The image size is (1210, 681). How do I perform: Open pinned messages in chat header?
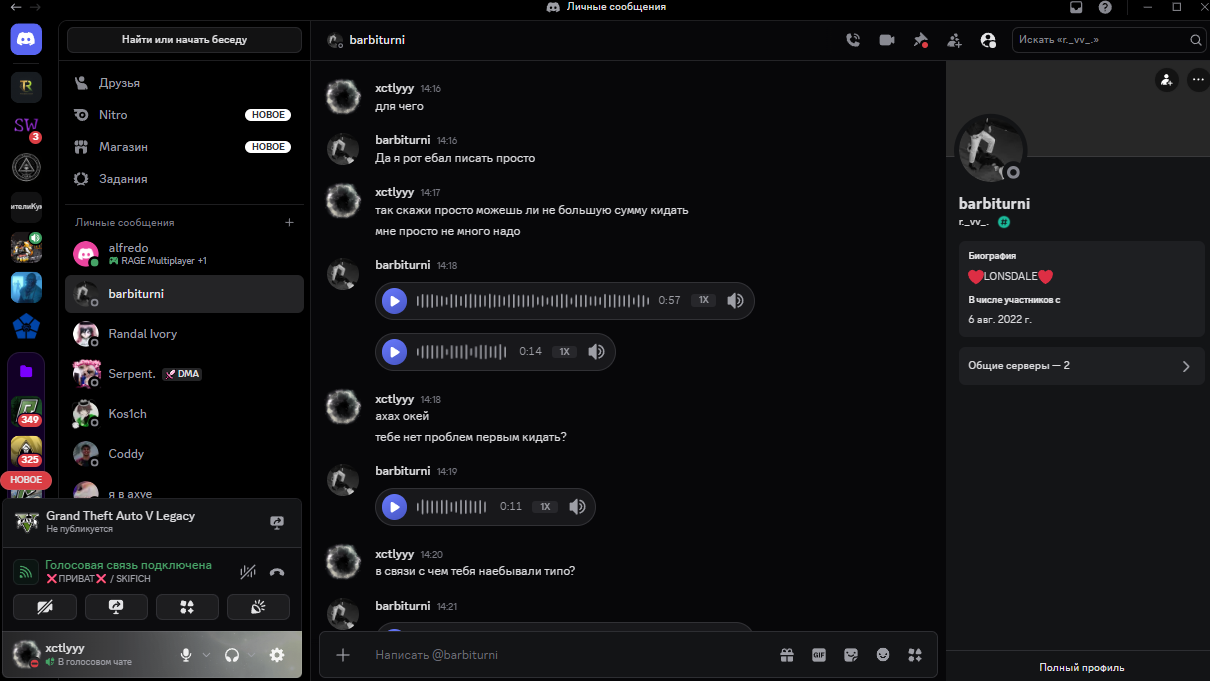tap(921, 40)
